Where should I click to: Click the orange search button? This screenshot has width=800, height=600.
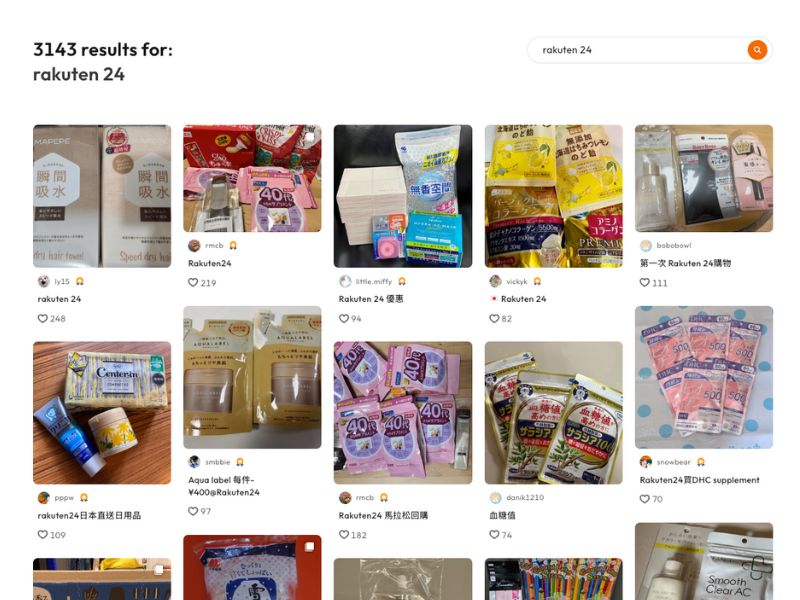(757, 50)
